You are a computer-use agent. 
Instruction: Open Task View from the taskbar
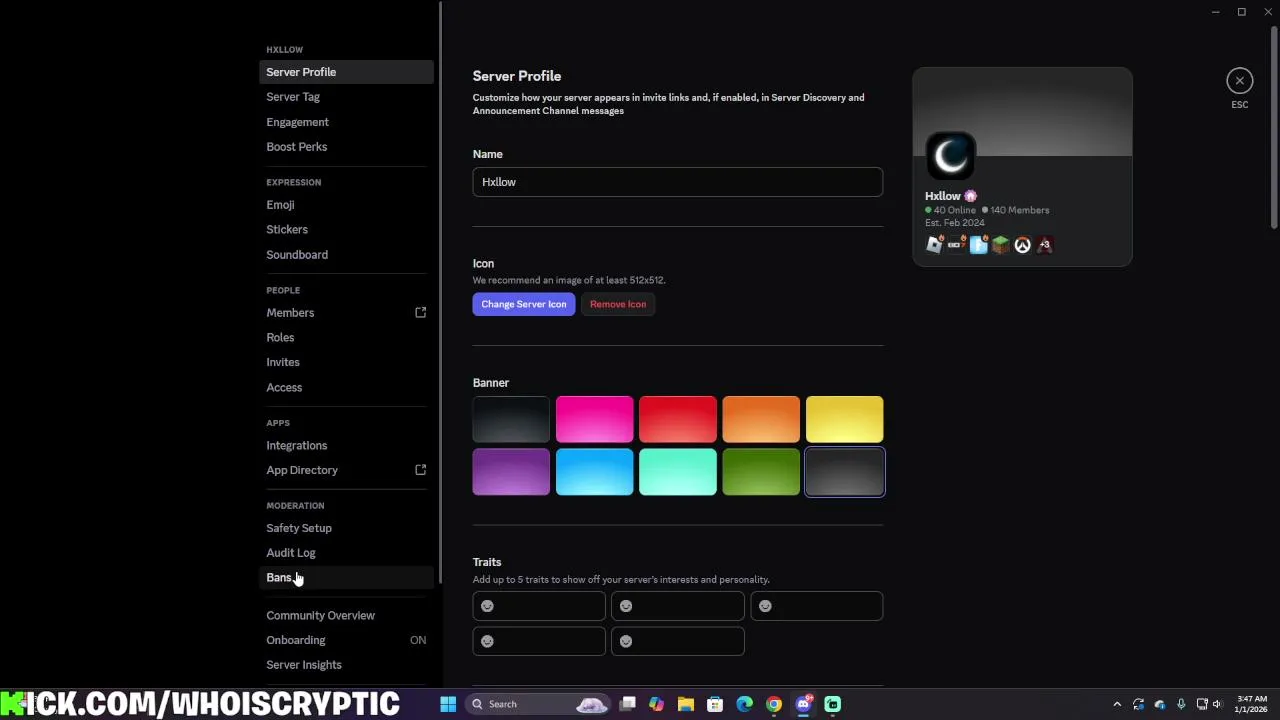click(628, 704)
